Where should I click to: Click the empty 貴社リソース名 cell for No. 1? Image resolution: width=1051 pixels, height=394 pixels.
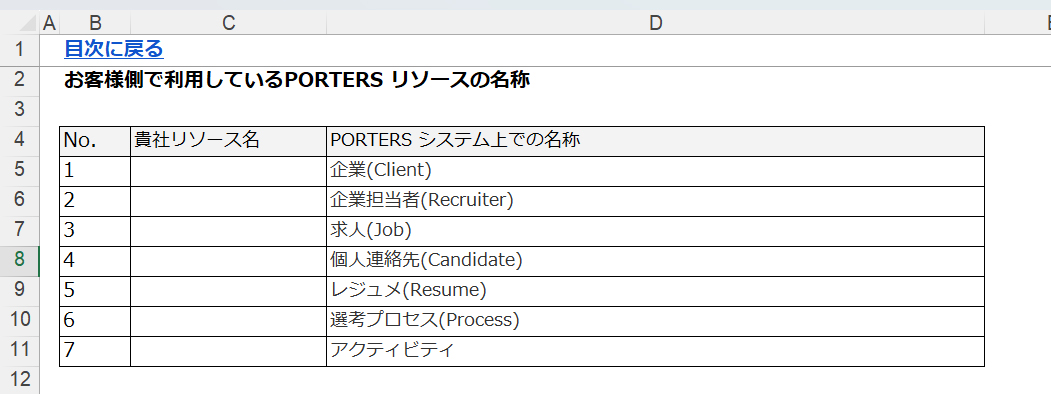click(229, 172)
